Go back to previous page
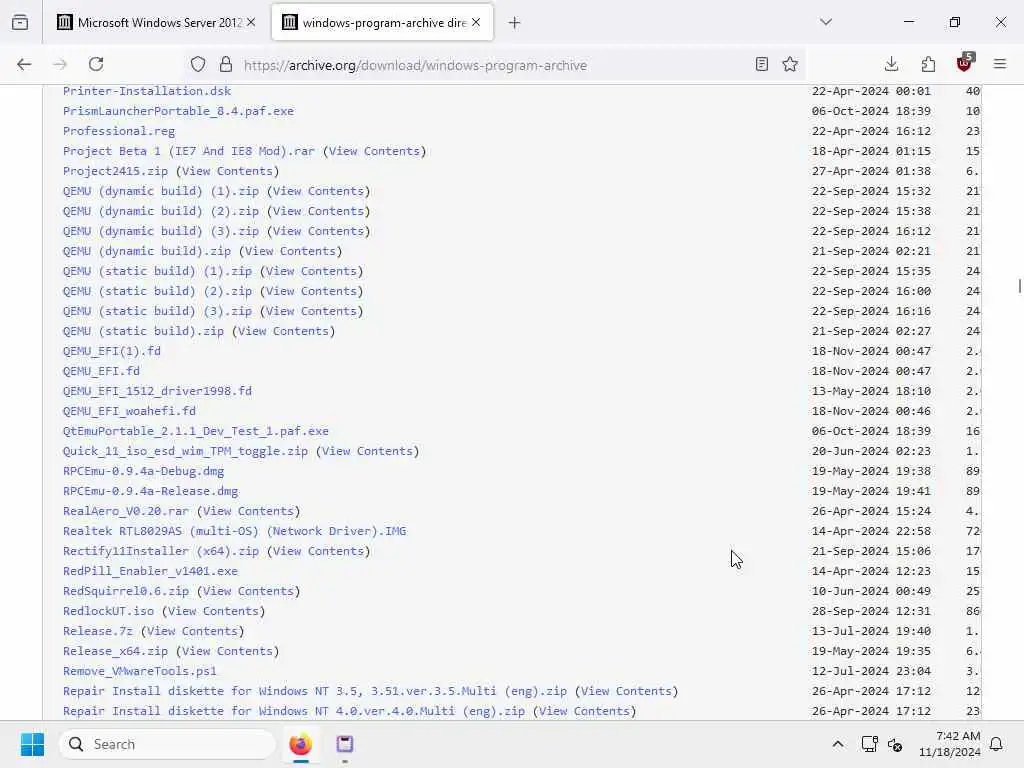 (24, 64)
